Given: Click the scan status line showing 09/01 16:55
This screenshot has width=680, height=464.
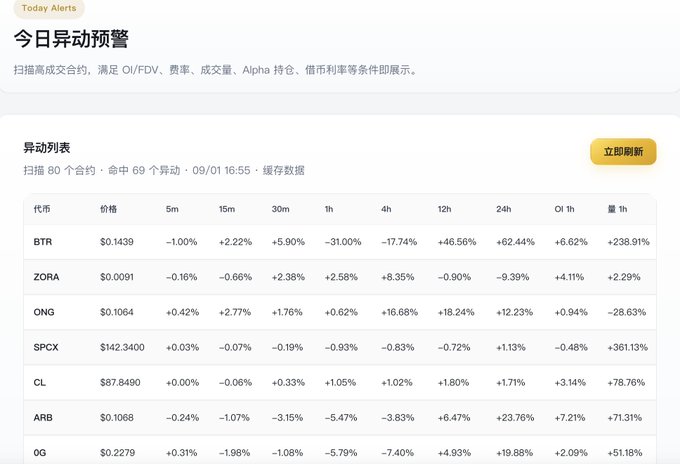Looking at the screenshot, I should [x=164, y=170].
